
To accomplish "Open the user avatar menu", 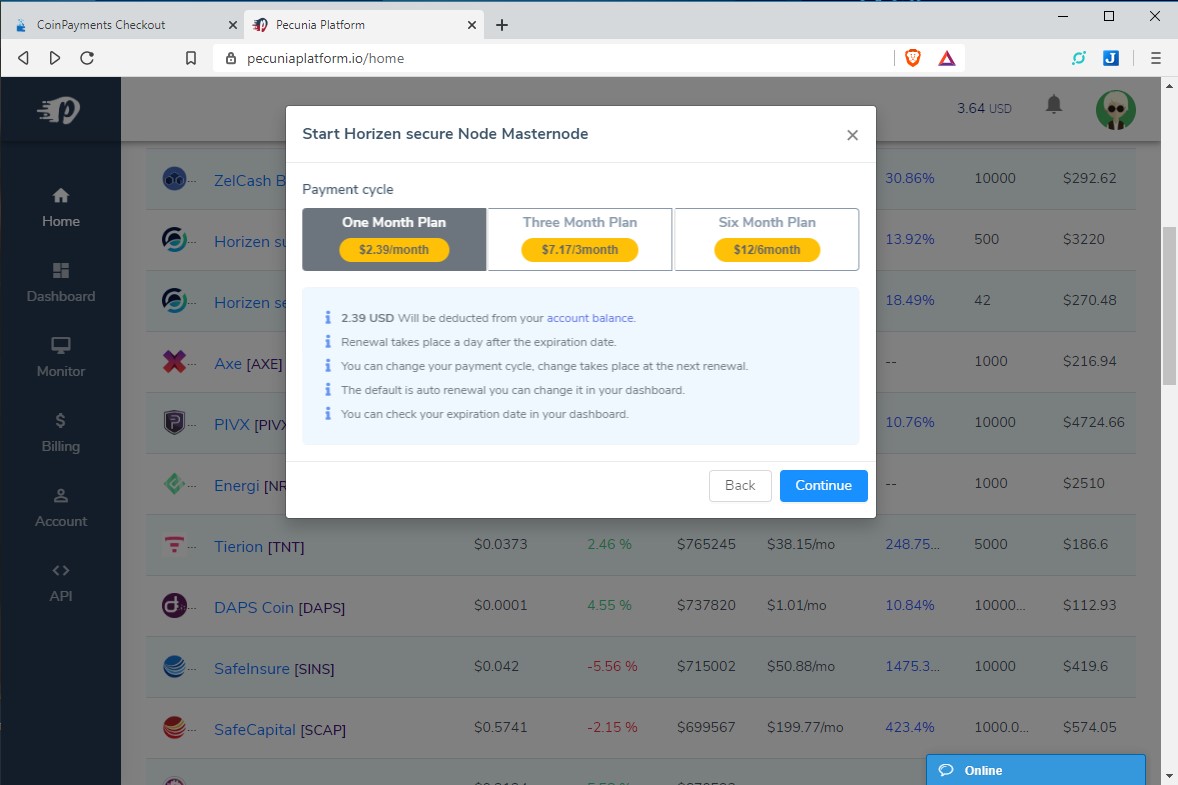I will 1116,110.
